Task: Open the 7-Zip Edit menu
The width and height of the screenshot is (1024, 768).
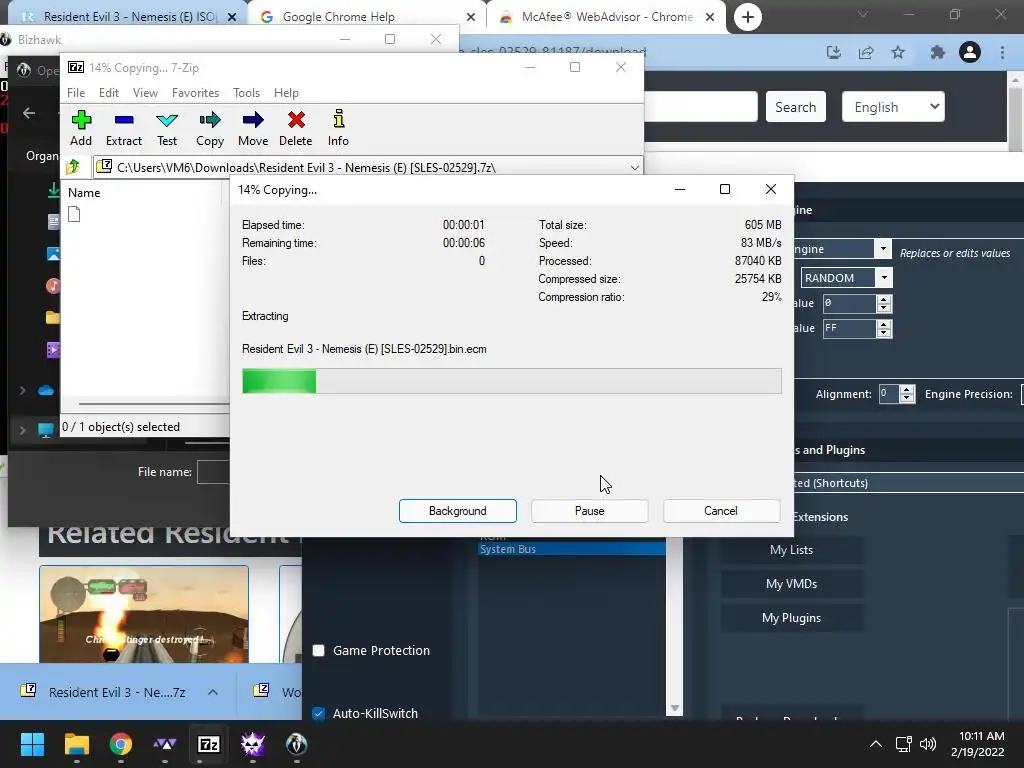Action: 108,93
